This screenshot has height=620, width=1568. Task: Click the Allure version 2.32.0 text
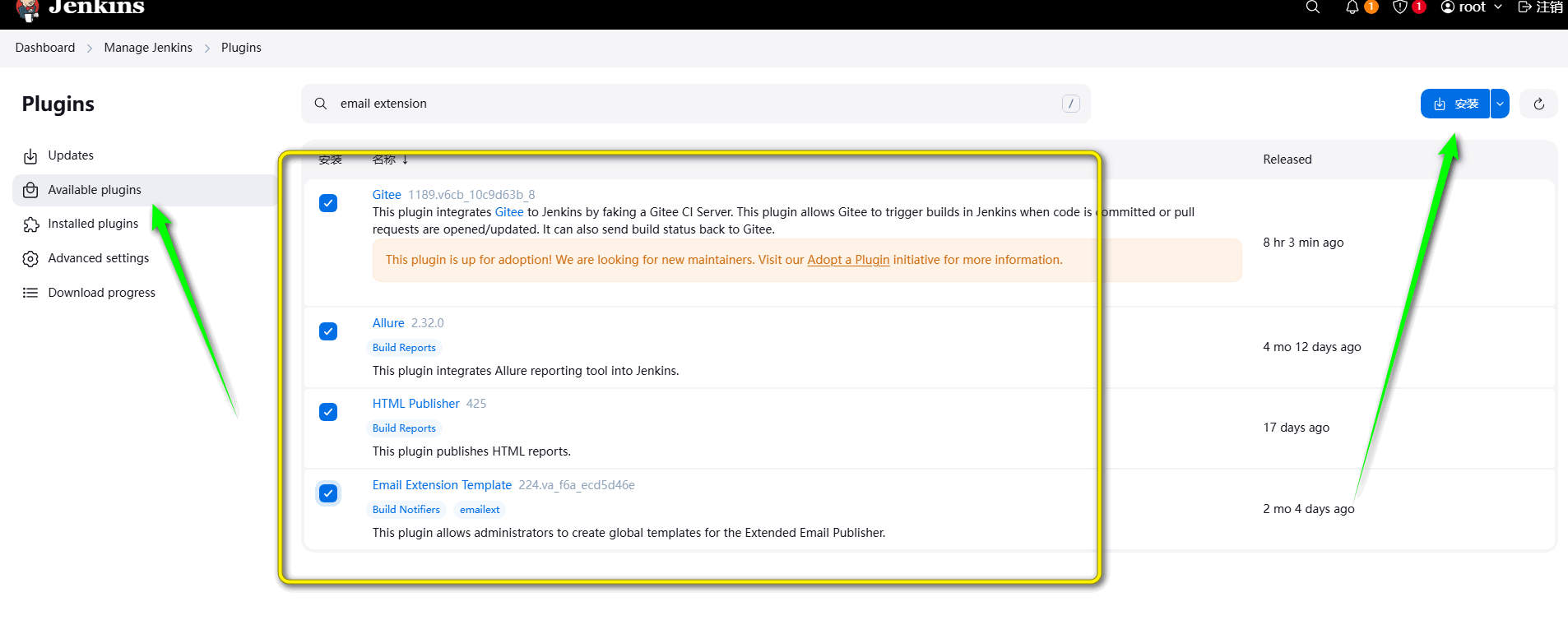click(x=427, y=323)
